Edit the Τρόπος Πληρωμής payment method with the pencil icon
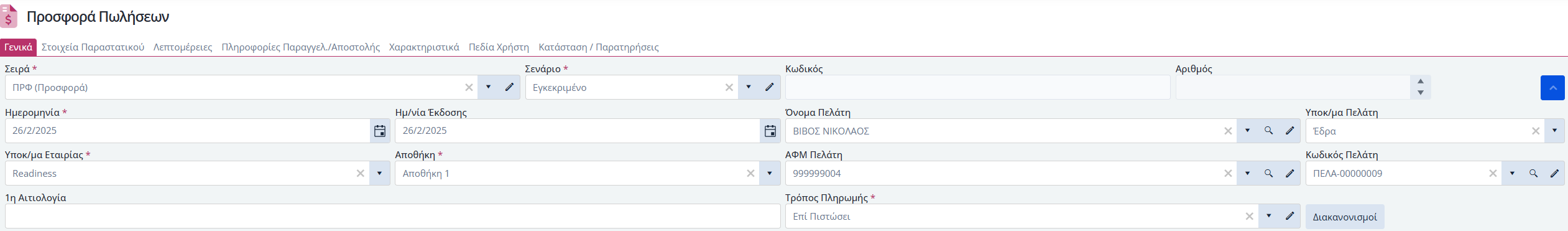 pos(1289,216)
